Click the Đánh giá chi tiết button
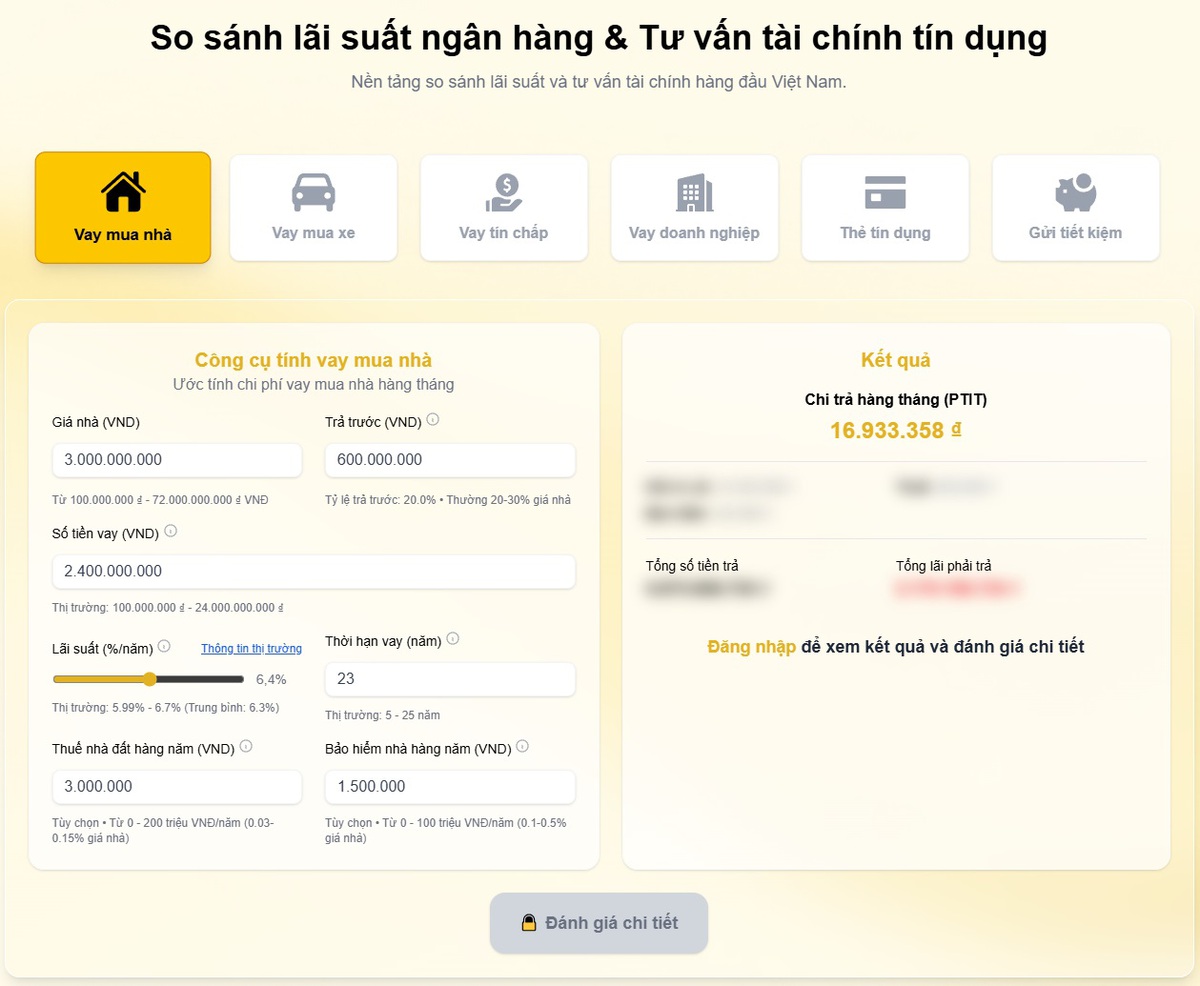Image resolution: width=1200 pixels, height=986 pixels. click(599, 923)
